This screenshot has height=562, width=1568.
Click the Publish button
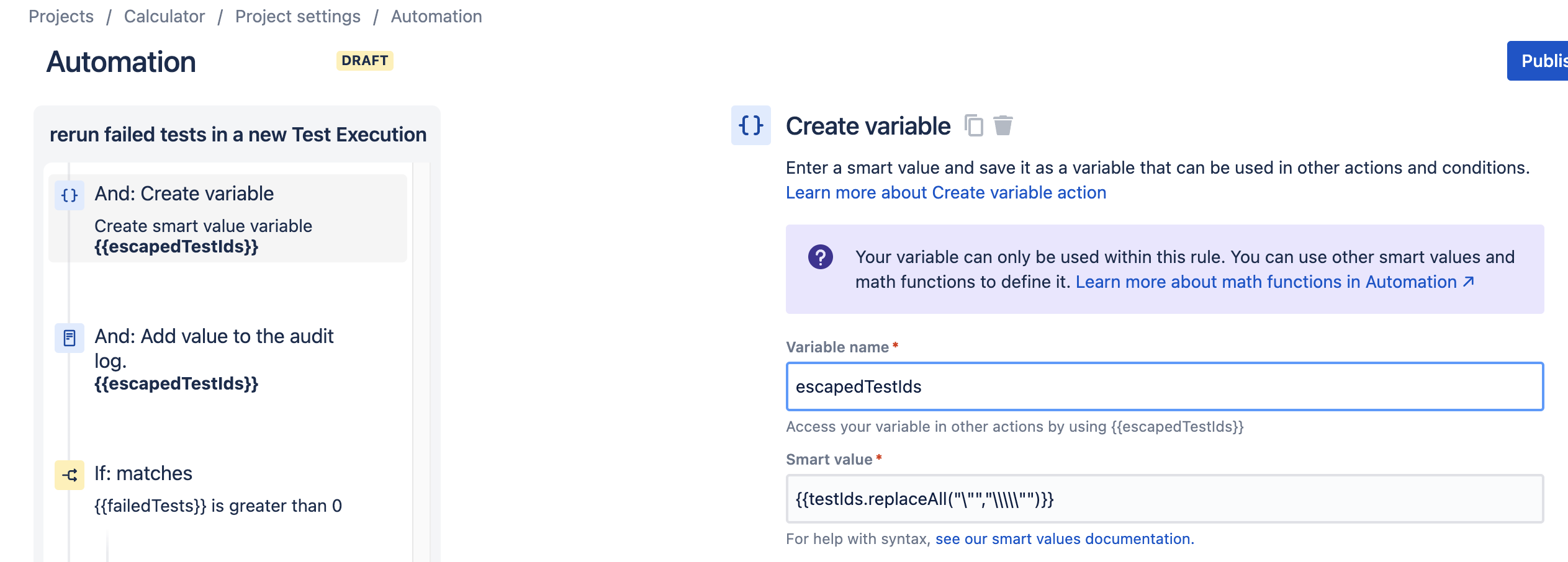click(x=1538, y=61)
